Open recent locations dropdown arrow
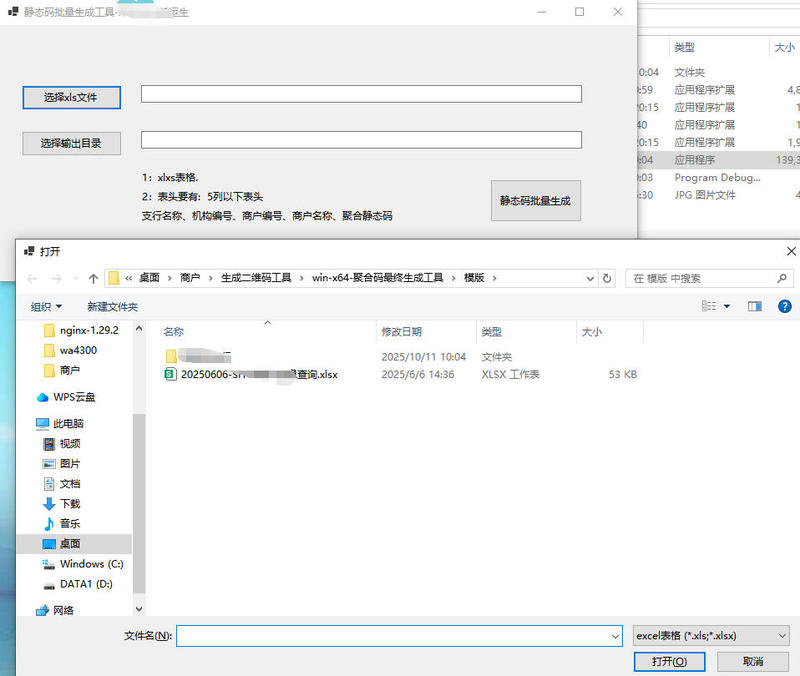The height and width of the screenshot is (676, 800). 76,279
